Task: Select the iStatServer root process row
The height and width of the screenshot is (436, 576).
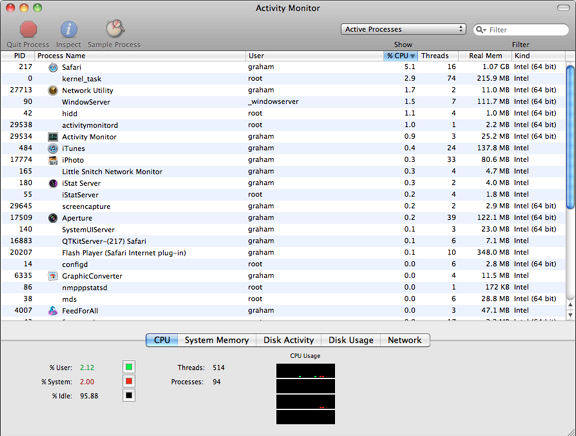Action: coord(283,195)
